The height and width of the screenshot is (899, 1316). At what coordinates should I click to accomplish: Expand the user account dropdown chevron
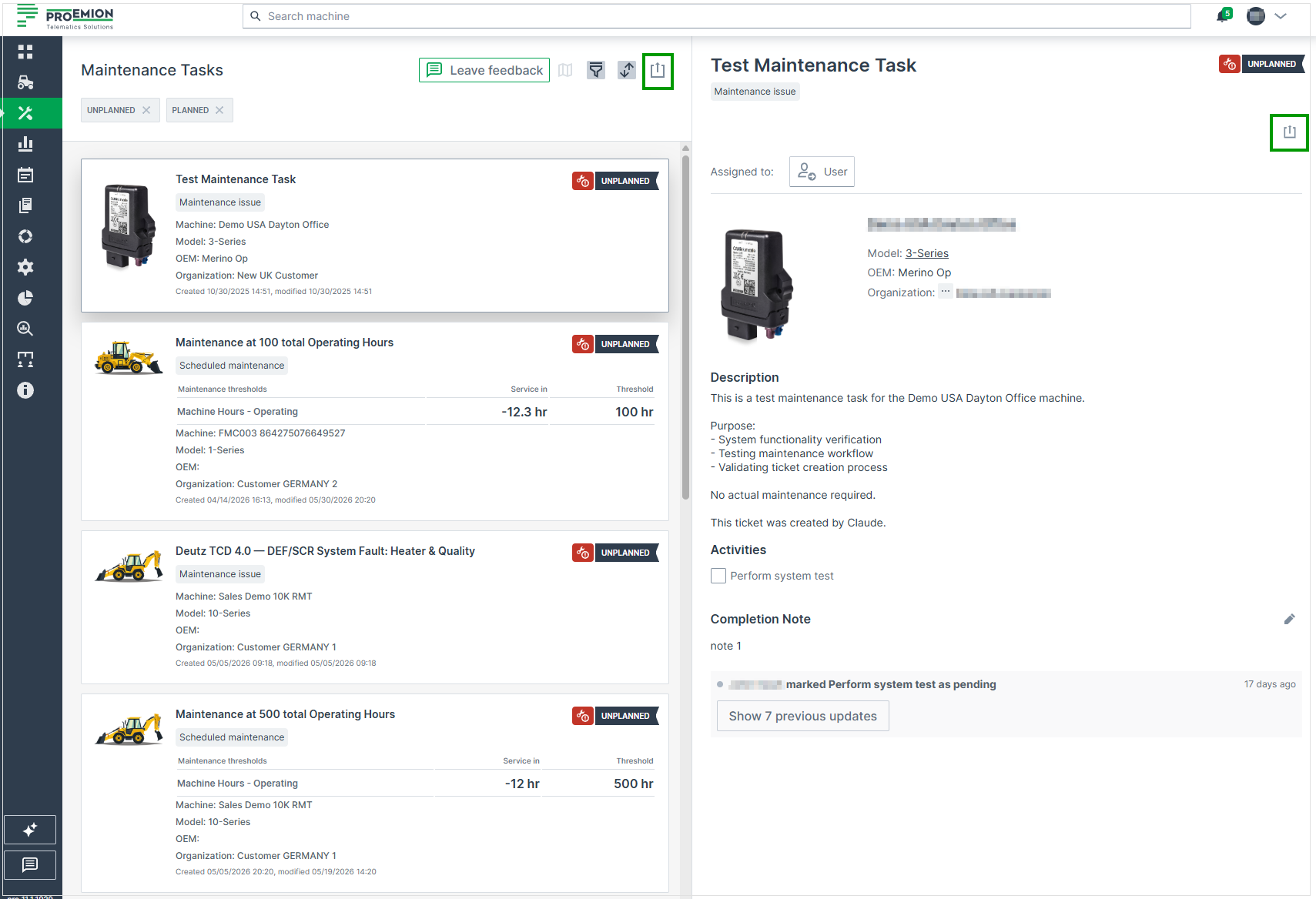coord(1281,16)
